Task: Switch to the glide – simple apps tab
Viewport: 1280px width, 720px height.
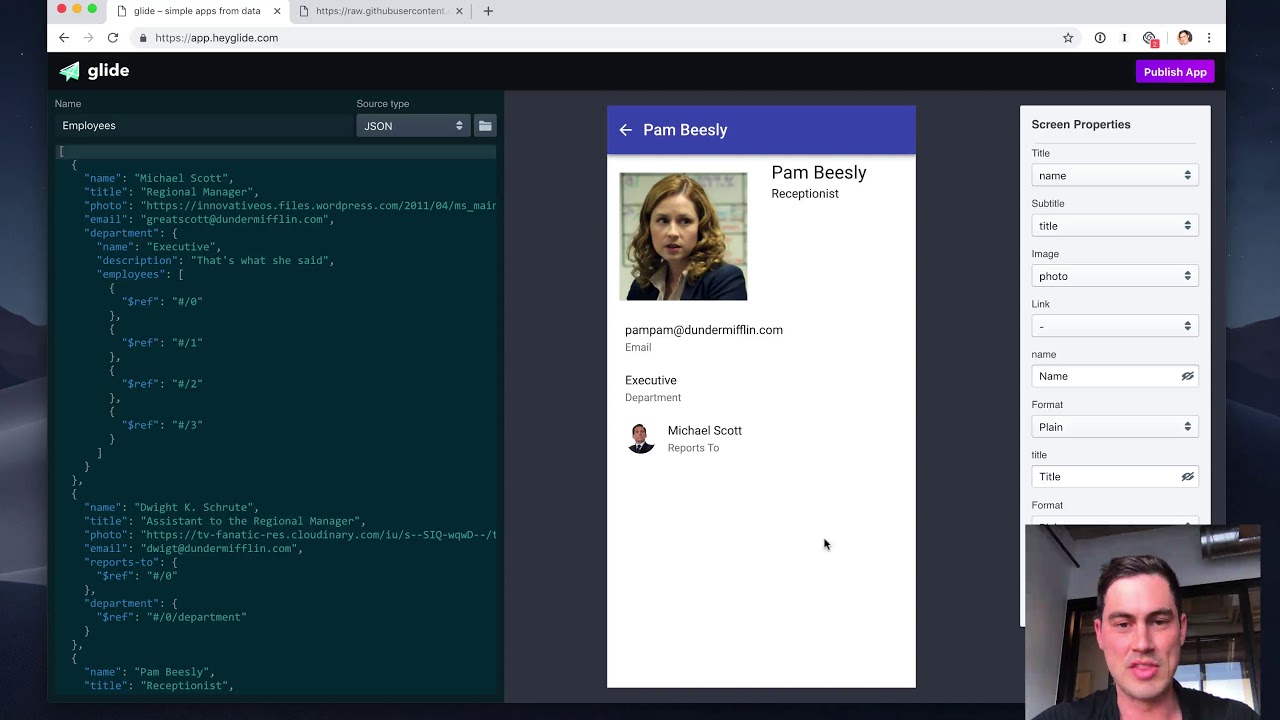Action: click(197, 11)
